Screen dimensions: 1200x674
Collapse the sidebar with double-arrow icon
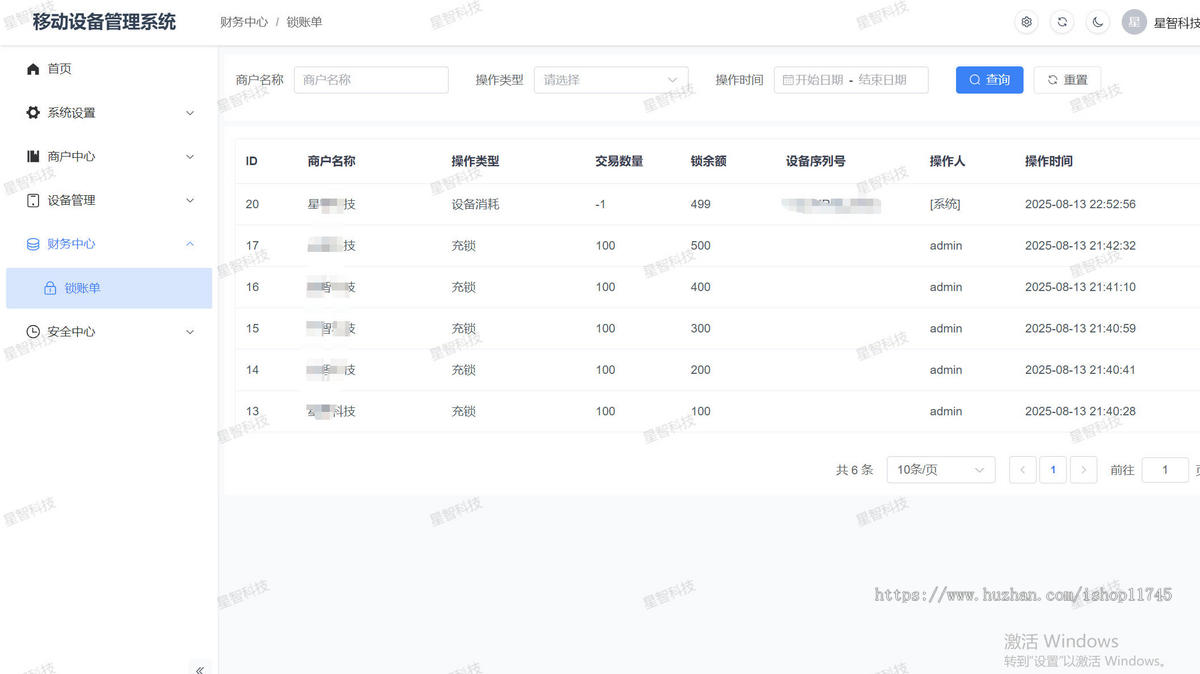pos(200,670)
